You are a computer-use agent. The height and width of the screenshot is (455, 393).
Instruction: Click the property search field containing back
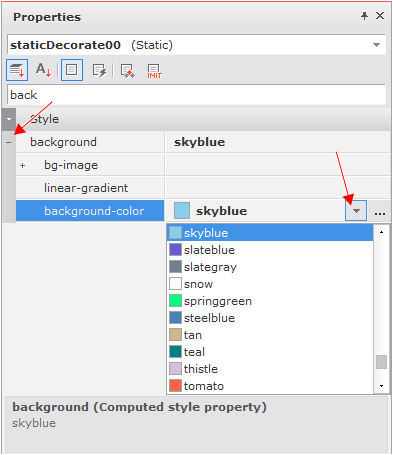point(196,95)
